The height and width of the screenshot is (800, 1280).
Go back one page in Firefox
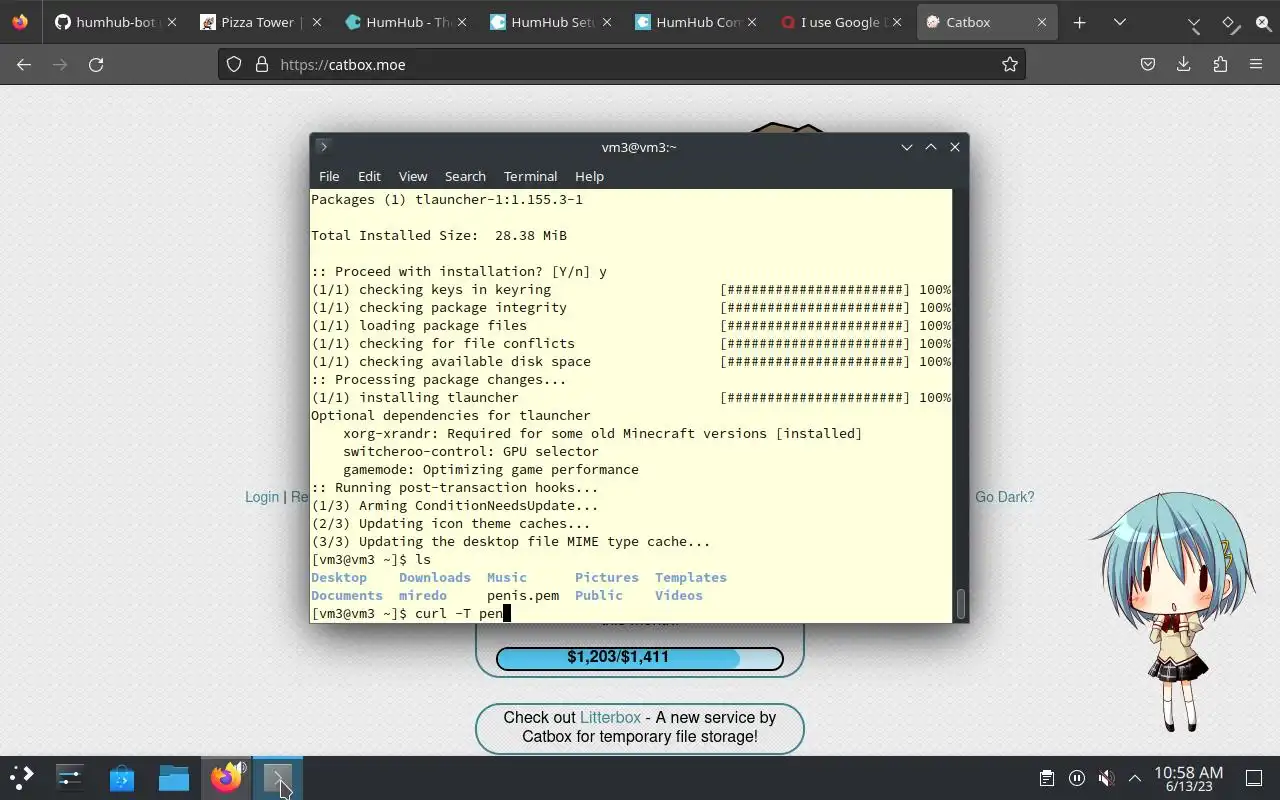[x=24, y=64]
